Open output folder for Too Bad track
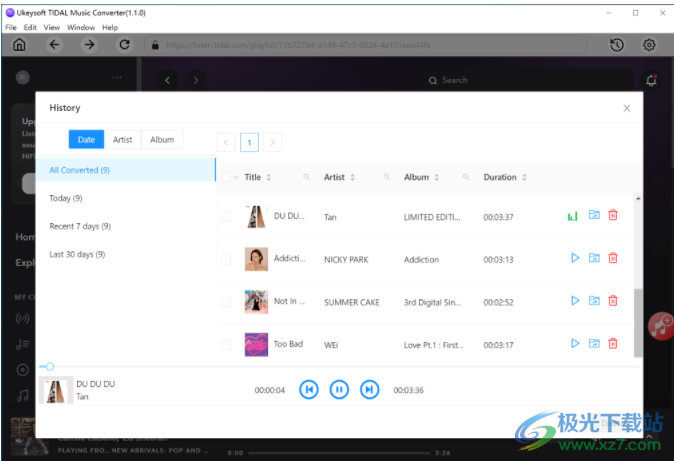The width and height of the screenshot is (674, 461). point(594,343)
